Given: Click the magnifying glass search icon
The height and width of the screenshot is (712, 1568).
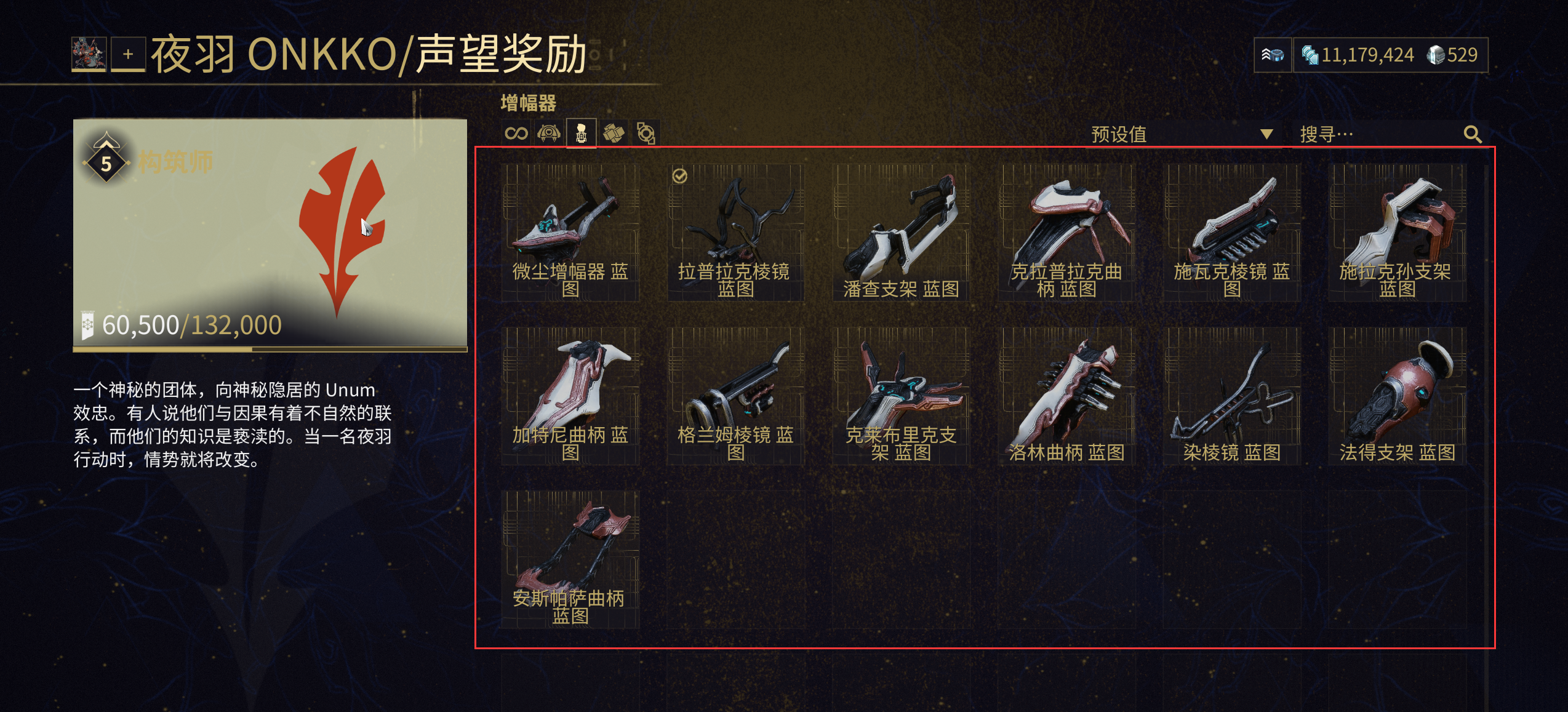Looking at the screenshot, I should [x=1472, y=134].
